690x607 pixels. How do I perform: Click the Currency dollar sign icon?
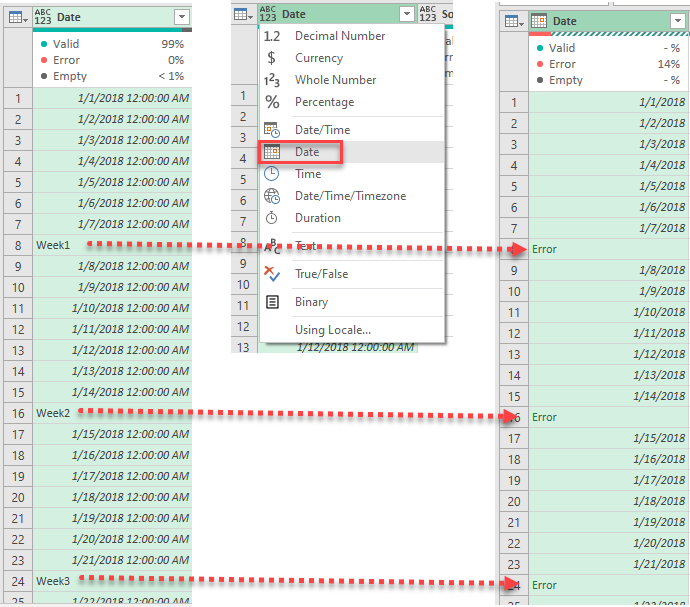pyautogui.click(x=271, y=58)
